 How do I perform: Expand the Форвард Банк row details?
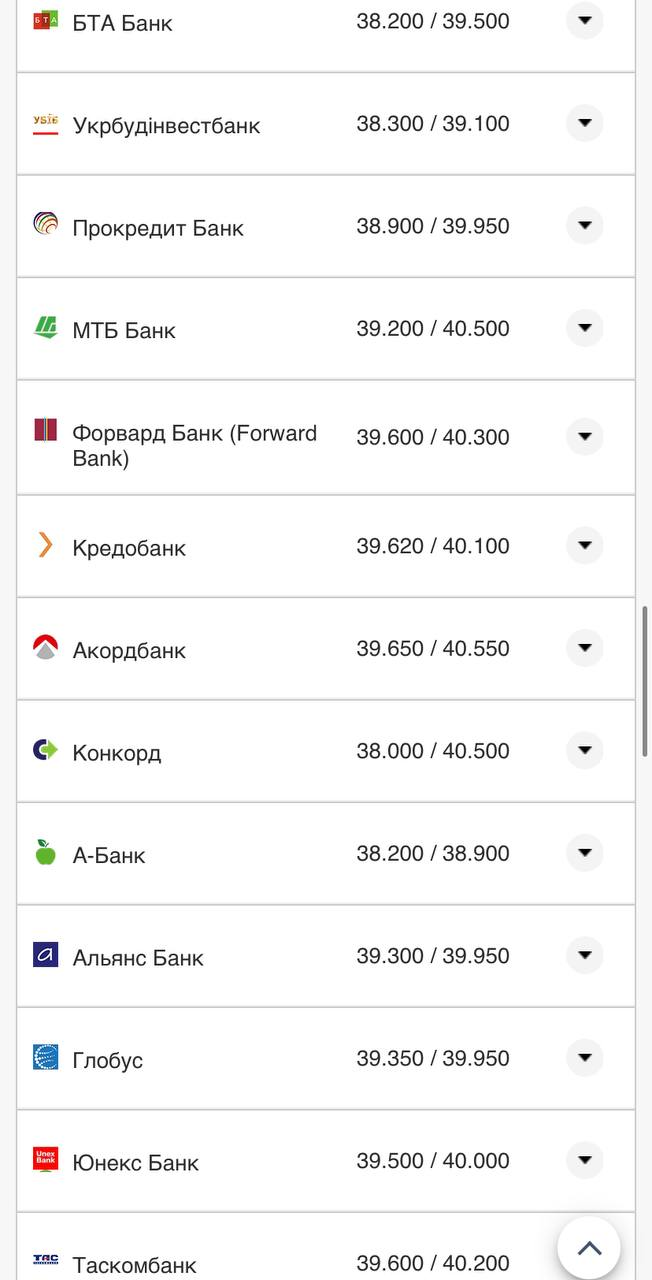(x=585, y=437)
